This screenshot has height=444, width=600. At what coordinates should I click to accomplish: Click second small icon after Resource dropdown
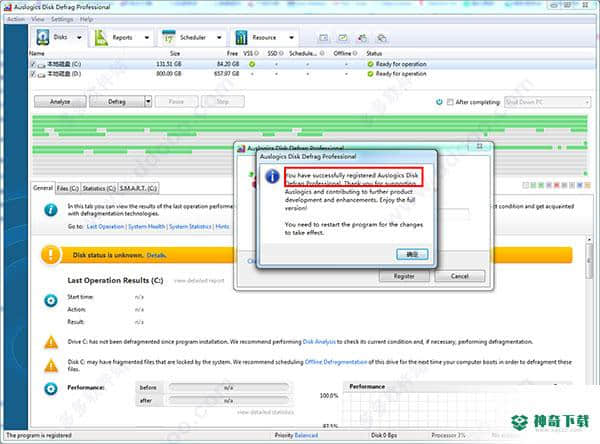click(343, 38)
